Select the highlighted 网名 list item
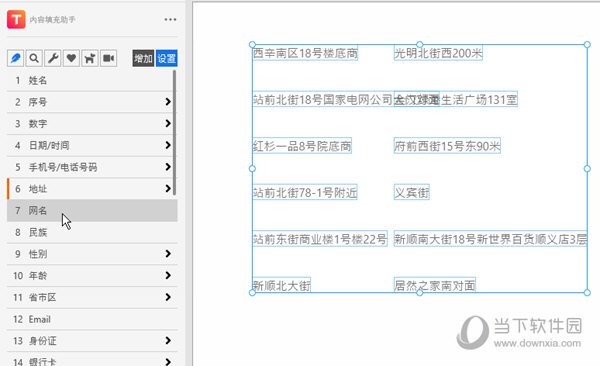 click(92, 211)
